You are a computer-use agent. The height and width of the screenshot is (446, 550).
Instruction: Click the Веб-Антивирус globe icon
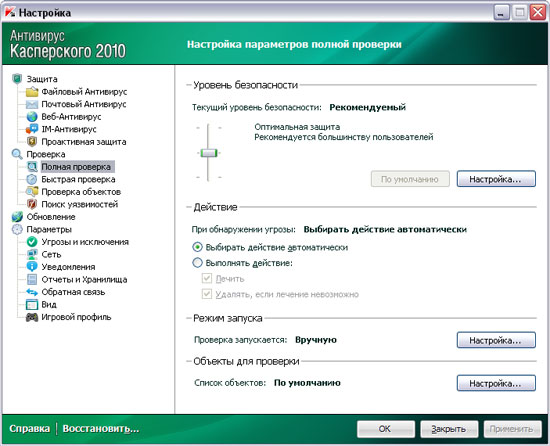coord(32,116)
